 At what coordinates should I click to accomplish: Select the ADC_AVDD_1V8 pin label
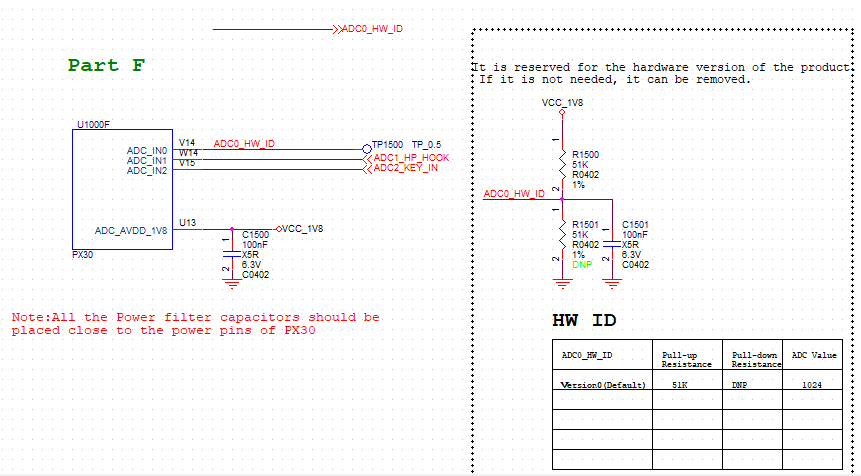point(131,231)
